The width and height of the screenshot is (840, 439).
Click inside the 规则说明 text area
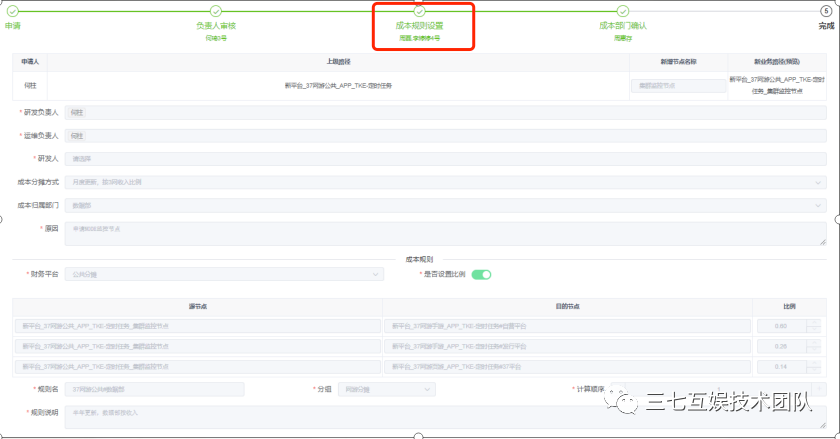446,417
